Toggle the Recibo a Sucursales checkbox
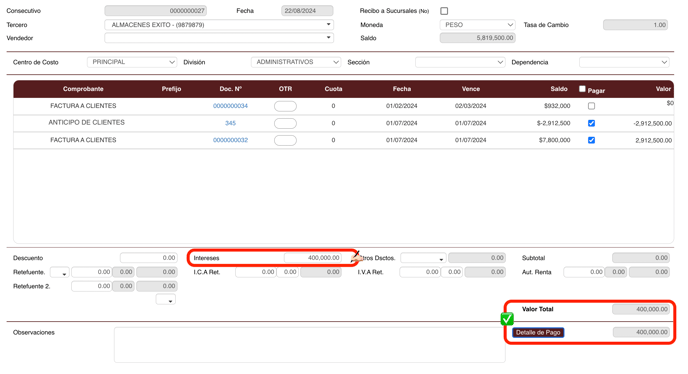The height and width of the screenshot is (374, 688). (444, 11)
